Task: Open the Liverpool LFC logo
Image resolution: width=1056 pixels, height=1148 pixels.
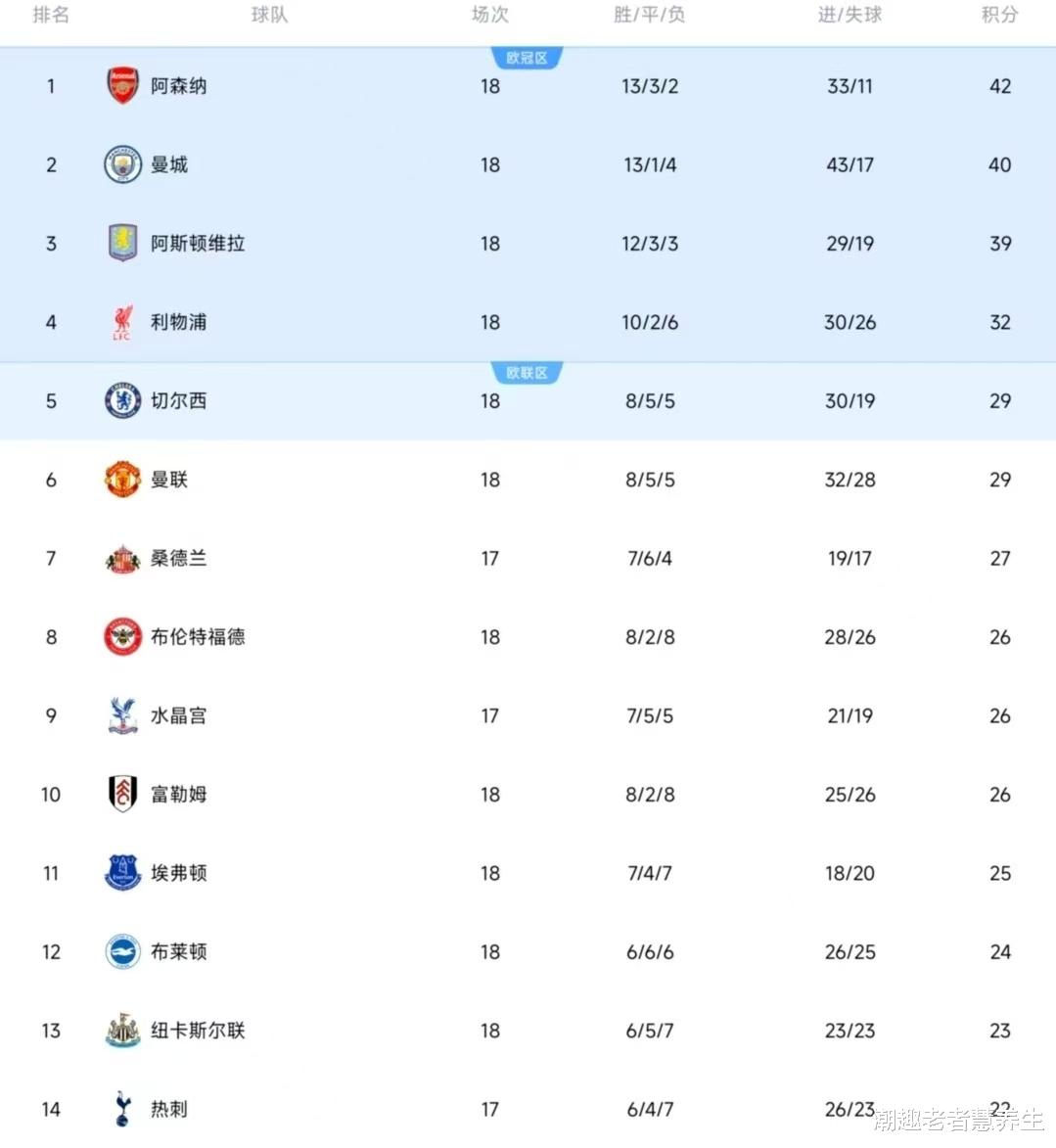Action: click(122, 322)
